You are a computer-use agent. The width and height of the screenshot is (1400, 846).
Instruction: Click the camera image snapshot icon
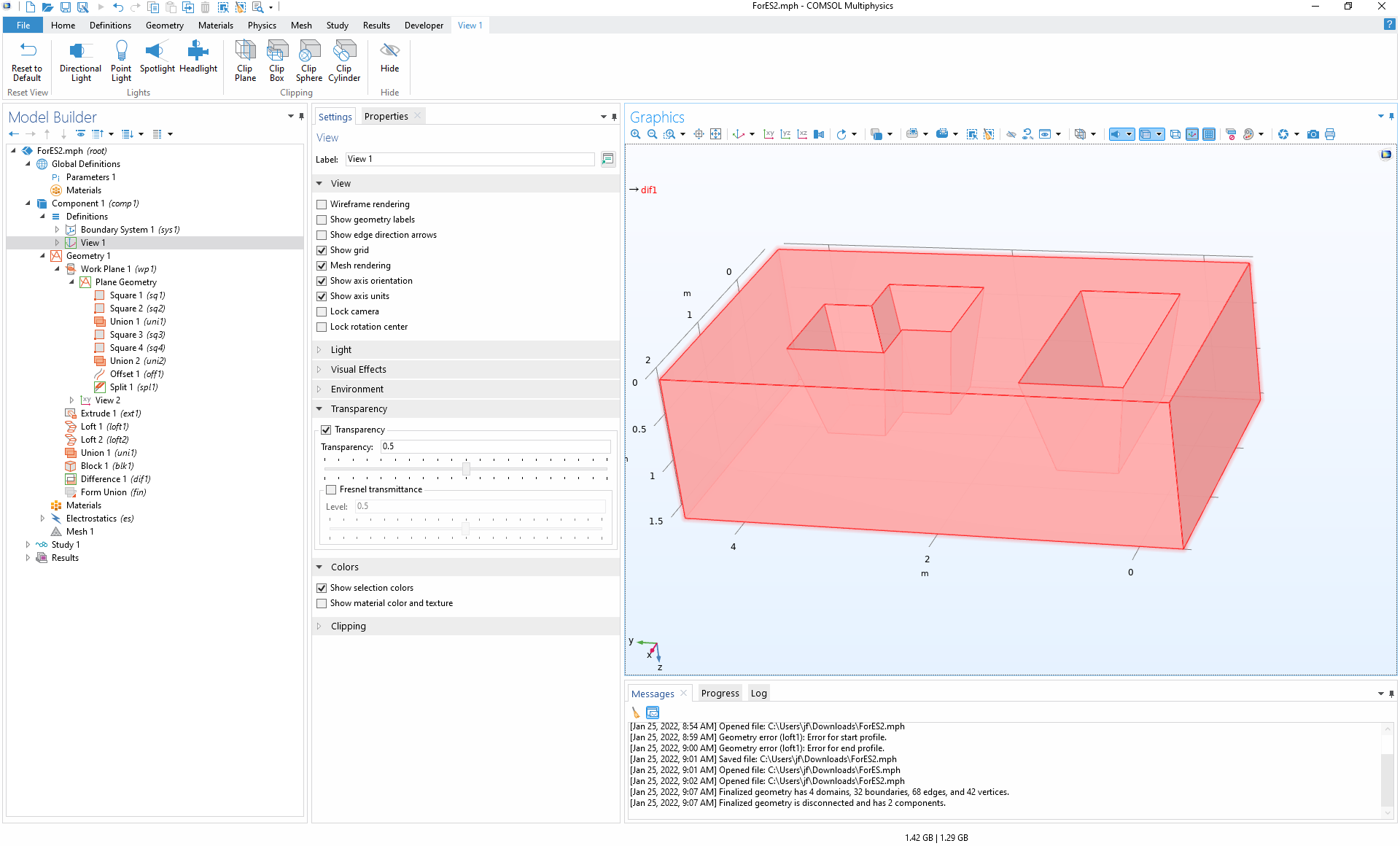point(1313,134)
